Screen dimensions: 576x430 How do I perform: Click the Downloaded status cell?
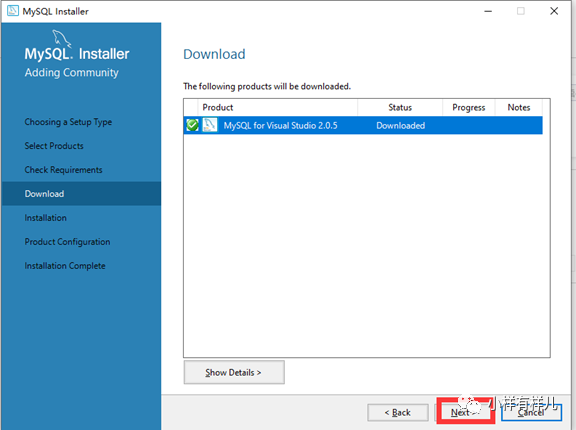point(400,126)
